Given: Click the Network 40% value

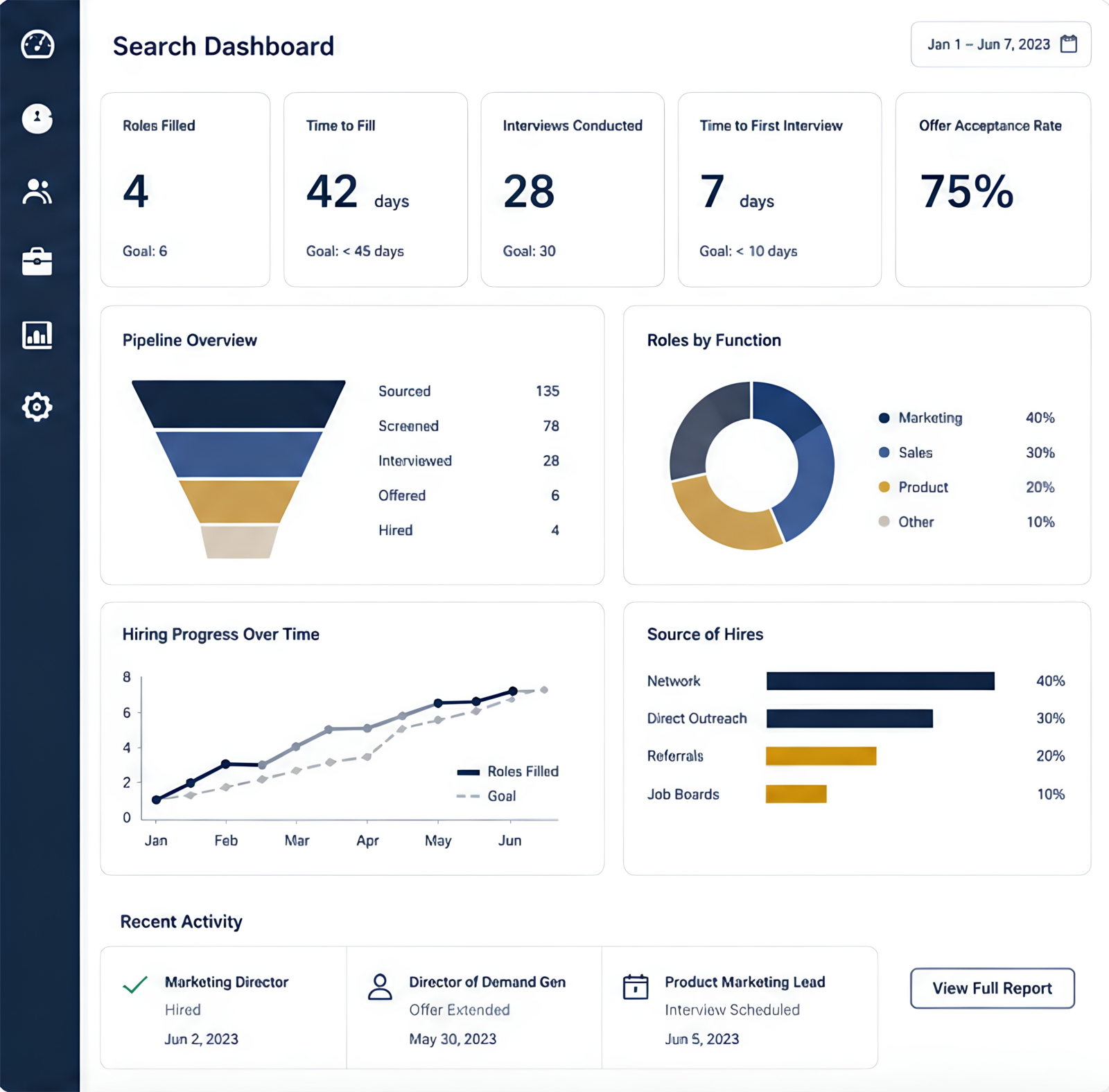Looking at the screenshot, I should point(1051,681).
